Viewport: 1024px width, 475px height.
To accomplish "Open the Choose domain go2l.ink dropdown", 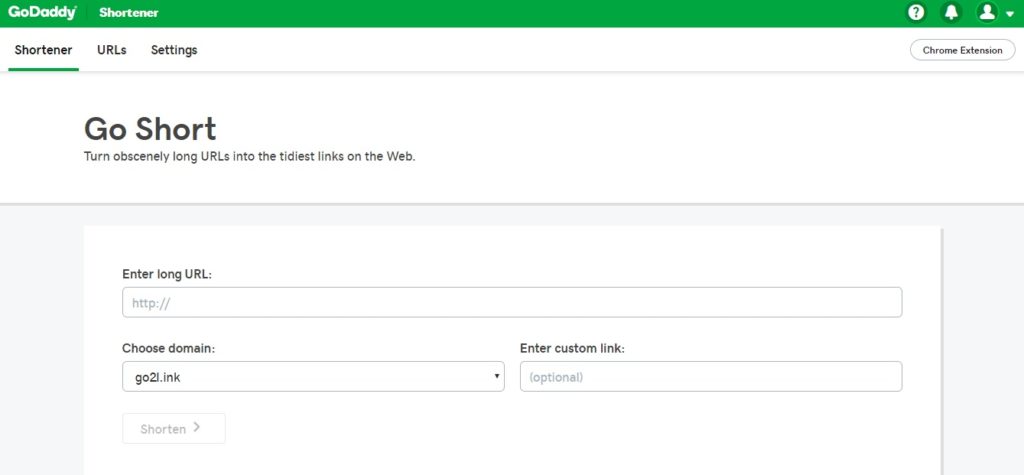I will pos(312,376).
